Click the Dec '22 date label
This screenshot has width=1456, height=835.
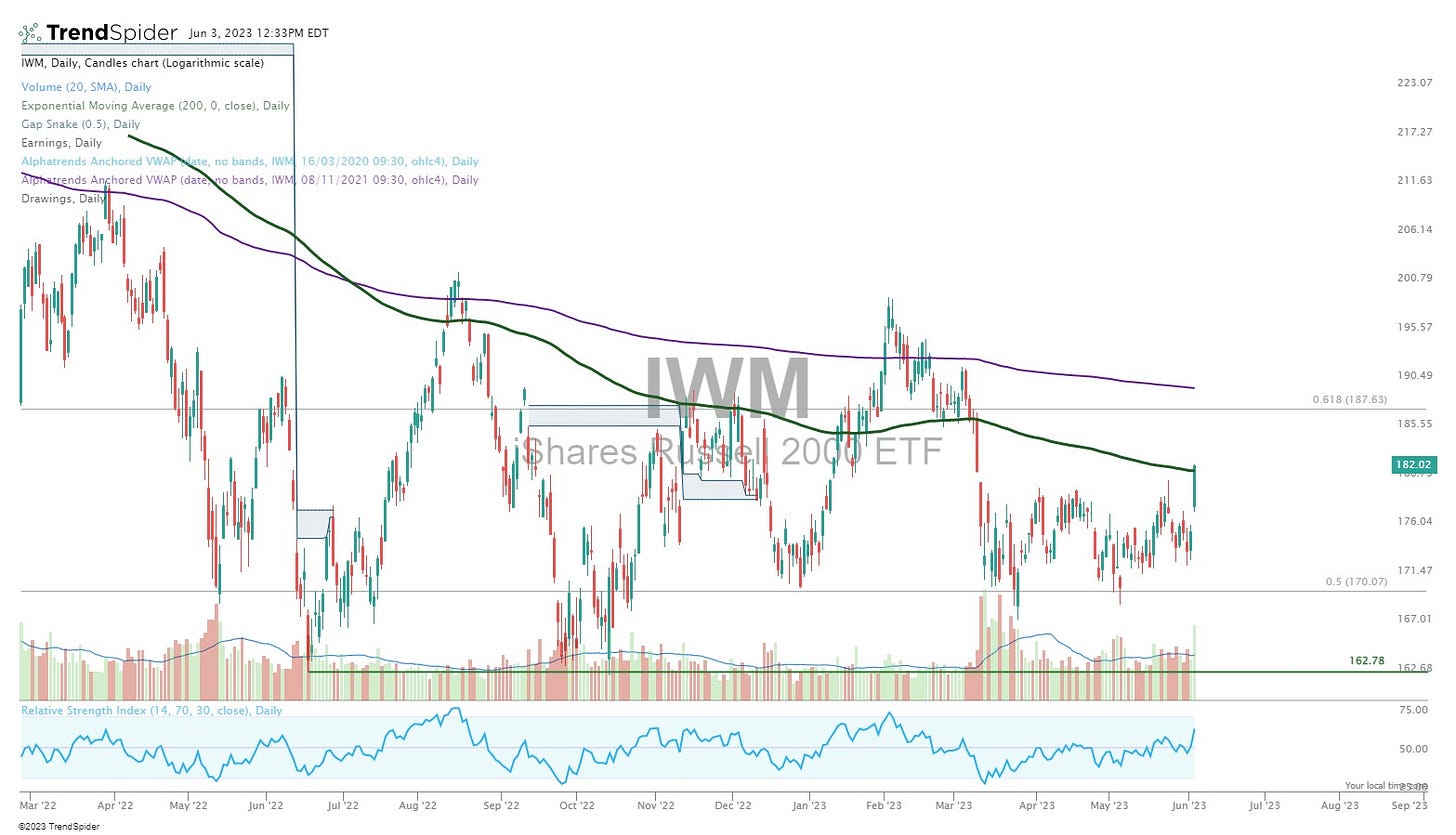point(733,804)
